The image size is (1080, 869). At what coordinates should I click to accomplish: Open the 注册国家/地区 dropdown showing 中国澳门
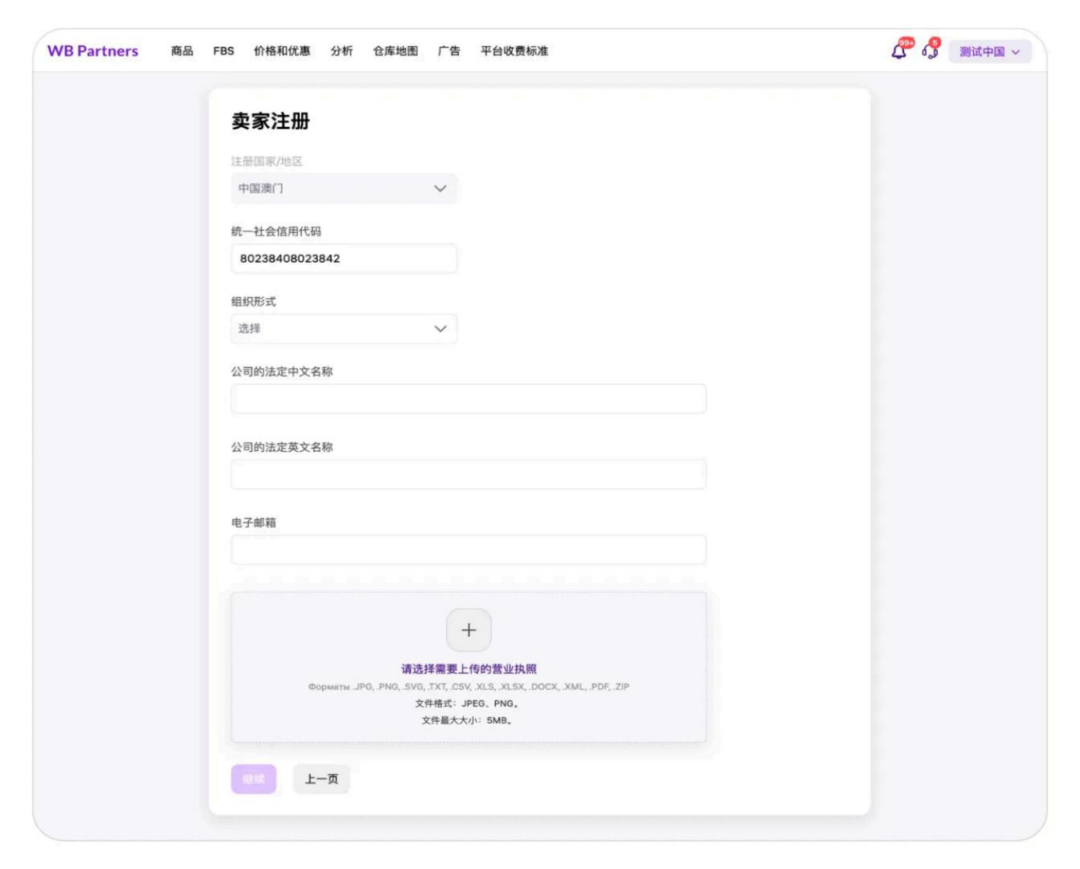tap(344, 188)
